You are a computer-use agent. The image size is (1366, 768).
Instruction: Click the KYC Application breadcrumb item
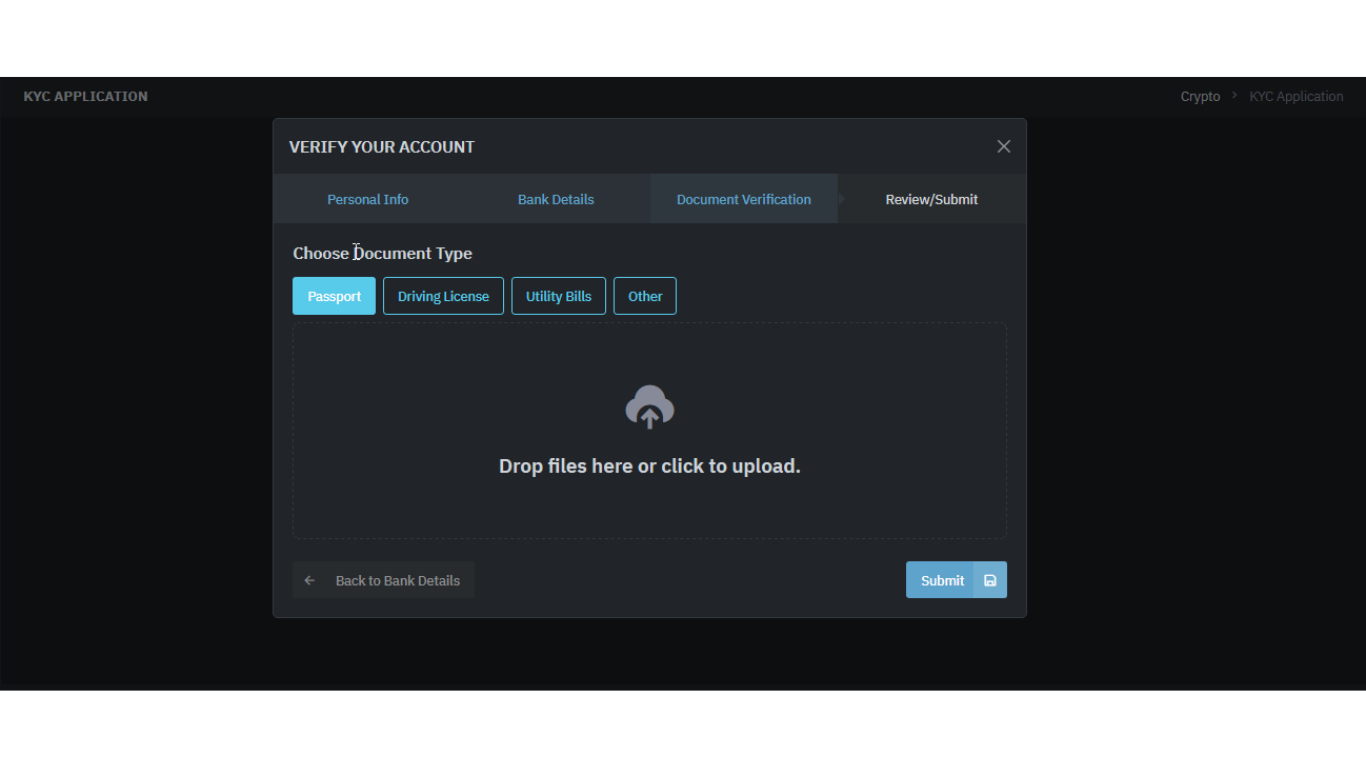point(1296,97)
